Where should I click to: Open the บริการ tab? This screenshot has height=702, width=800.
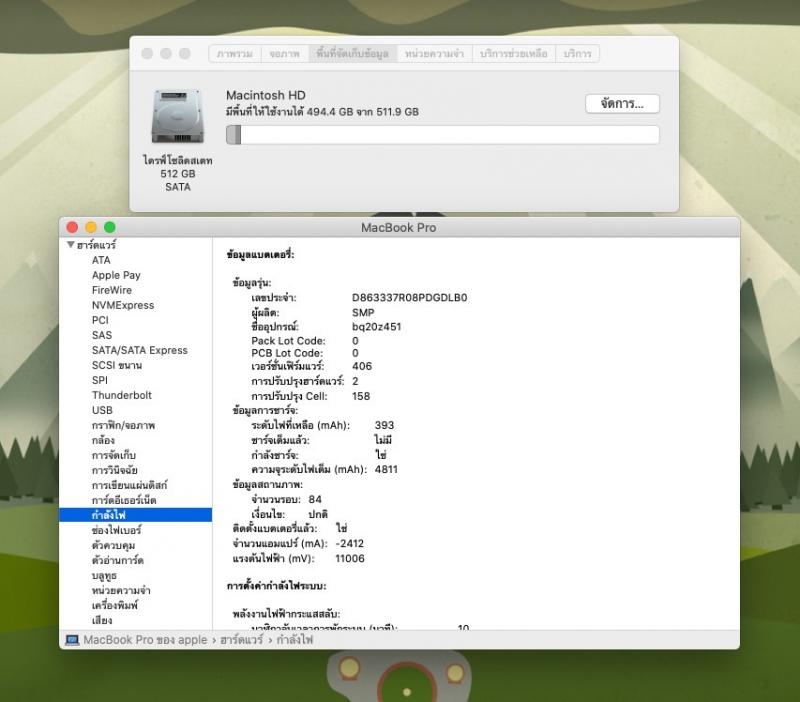pos(578,54)
